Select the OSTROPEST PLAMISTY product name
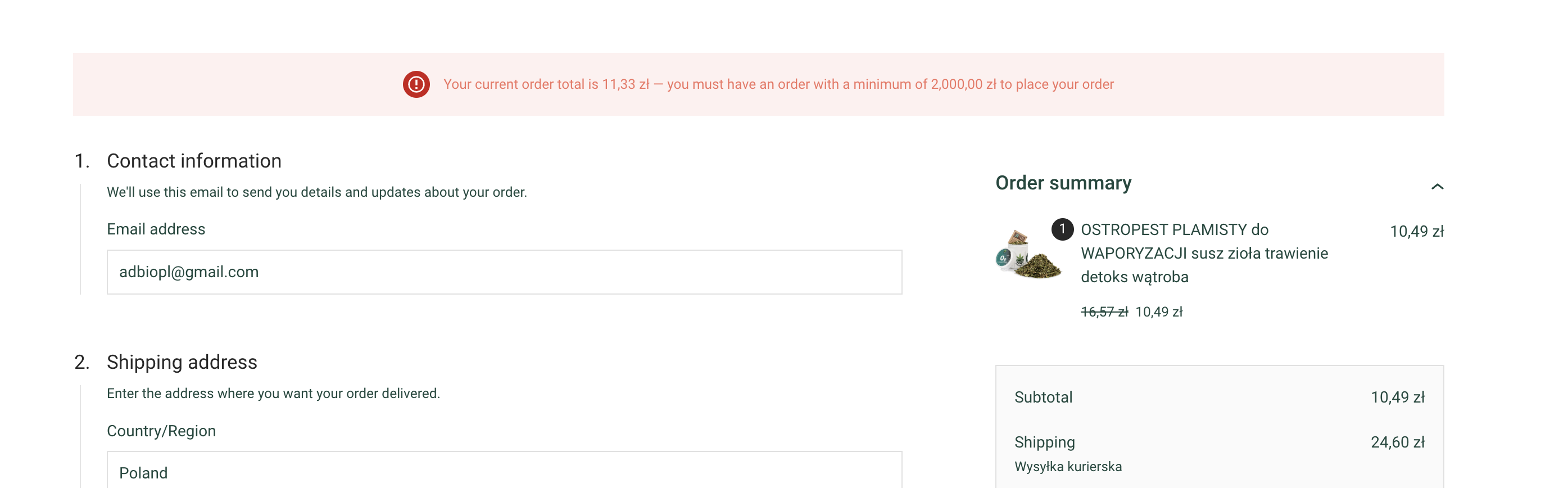This screenshot has height=488, width=1568. click(x=1204, y=253)
